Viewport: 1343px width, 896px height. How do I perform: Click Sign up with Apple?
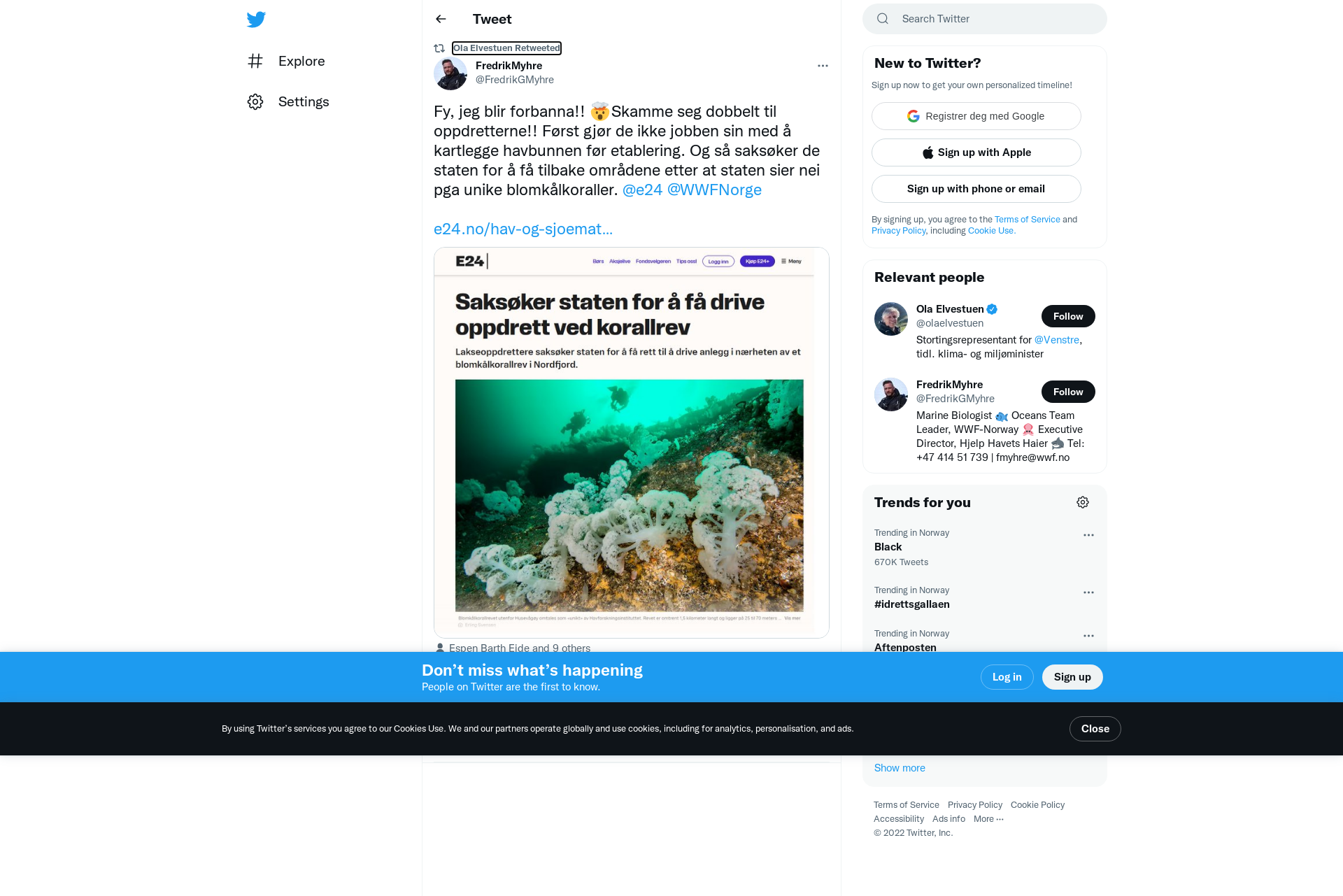tap(976, 152)
